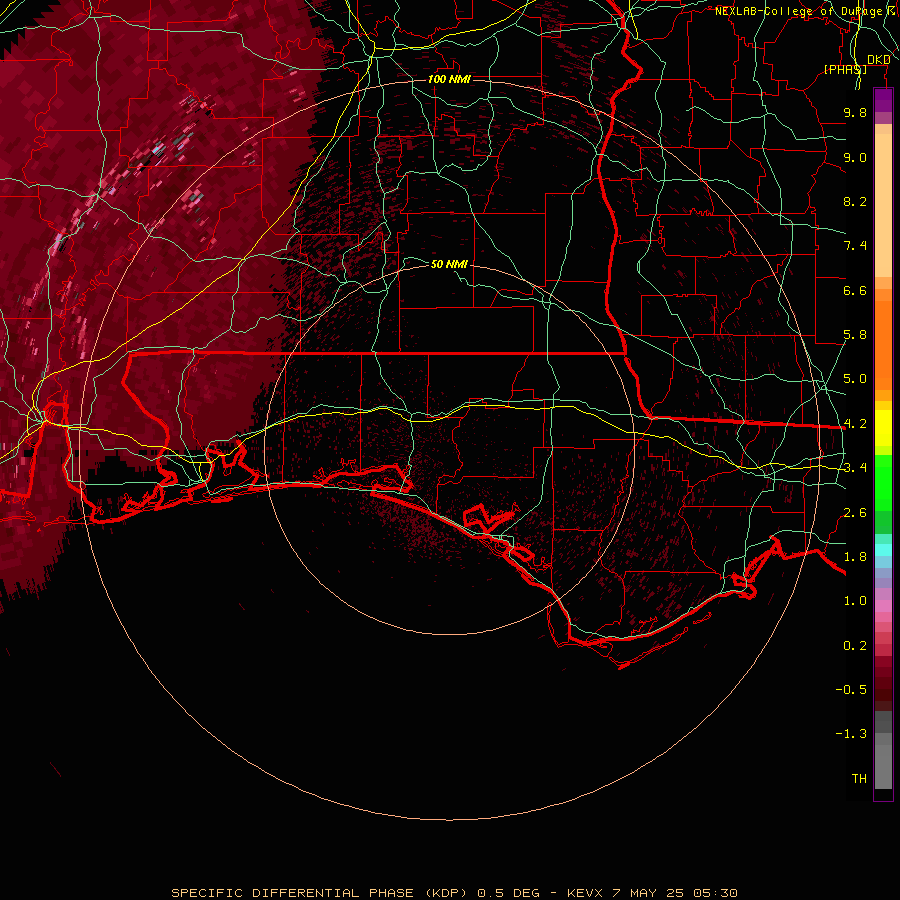Click the "50 NMI" range ring label
Viewport: 900px width, 900px height.
click(x=449, y=264)
